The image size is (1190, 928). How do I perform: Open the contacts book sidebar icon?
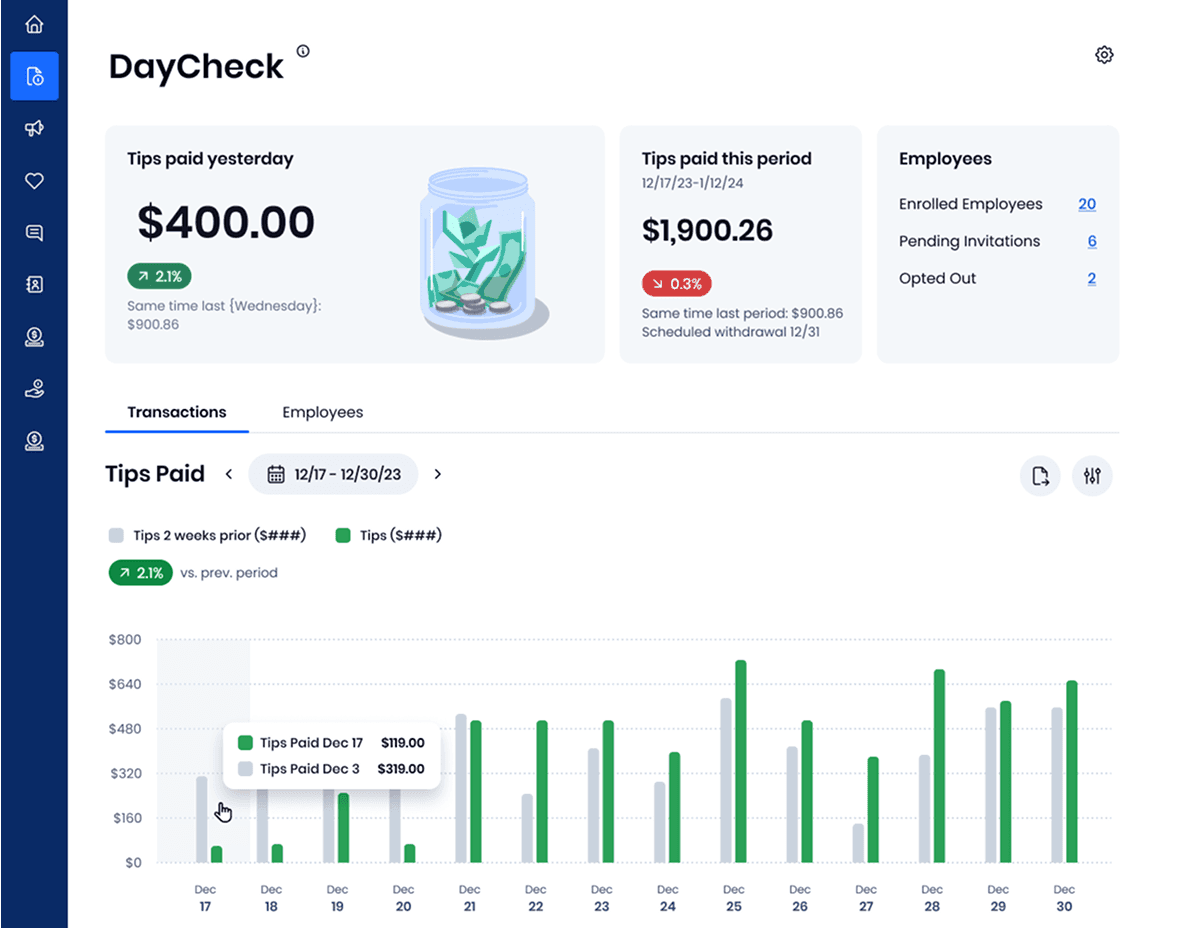point(34,285)
